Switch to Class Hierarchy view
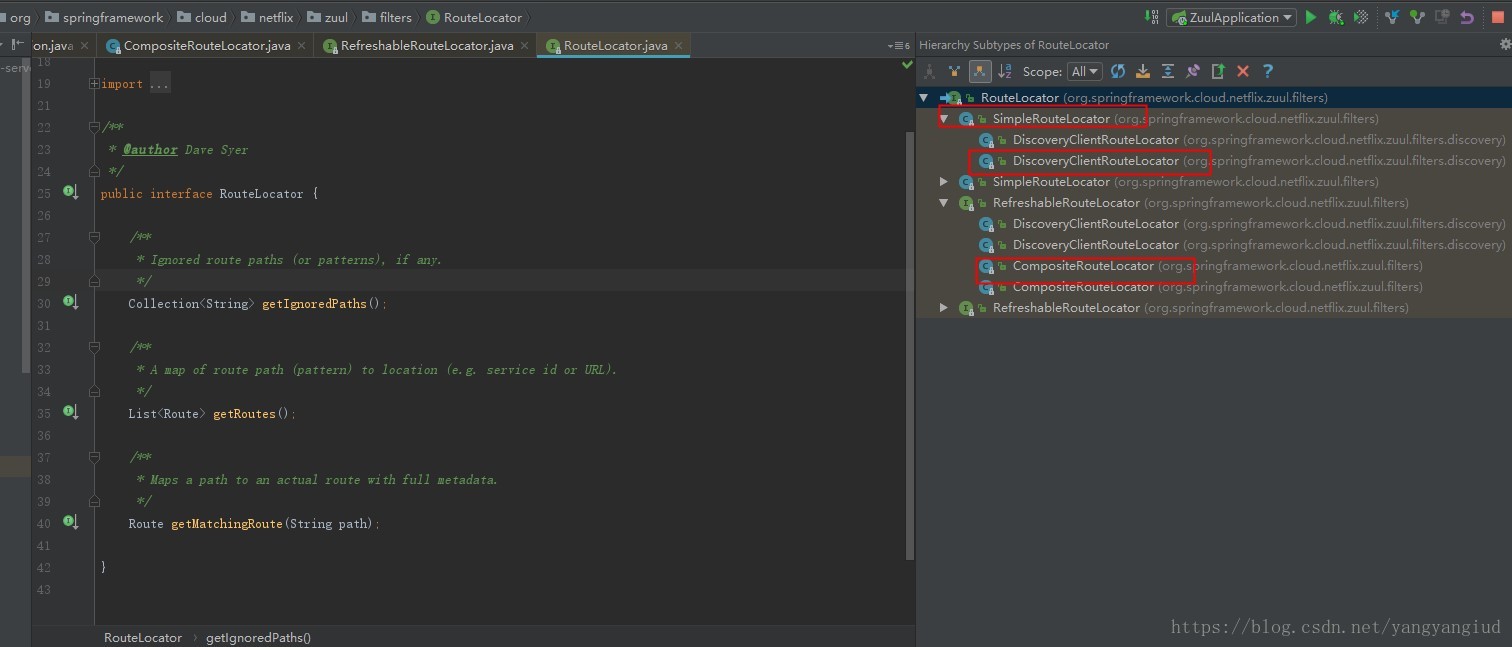The image size is (1512, 647). point(929,71)
